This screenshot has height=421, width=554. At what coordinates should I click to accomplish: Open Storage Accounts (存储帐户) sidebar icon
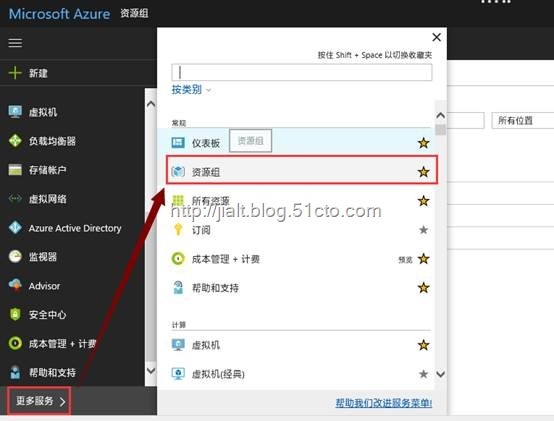15,170
